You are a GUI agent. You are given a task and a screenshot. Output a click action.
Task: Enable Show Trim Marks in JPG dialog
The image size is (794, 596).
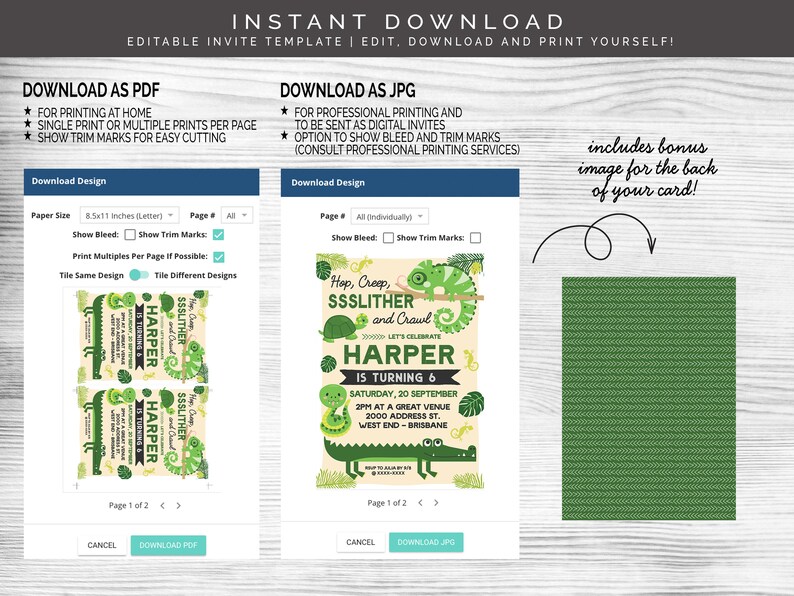[x=475, y=237]
